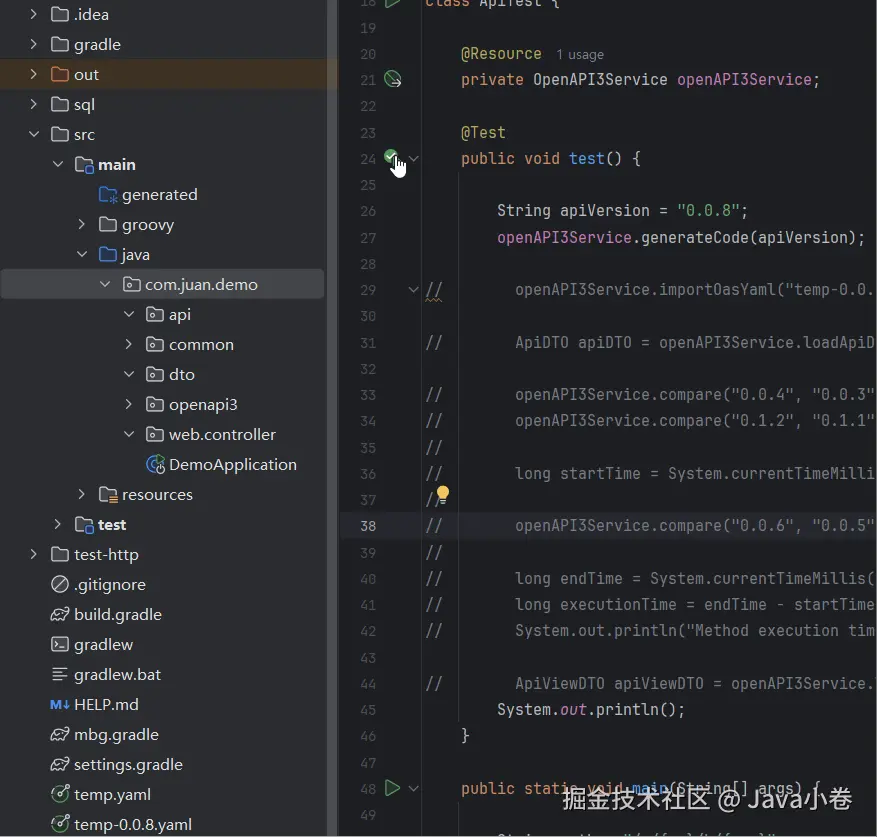Collapse the comment block fold arrow on line 29
The image size is (877, 837).
click(x=413, y=290)
